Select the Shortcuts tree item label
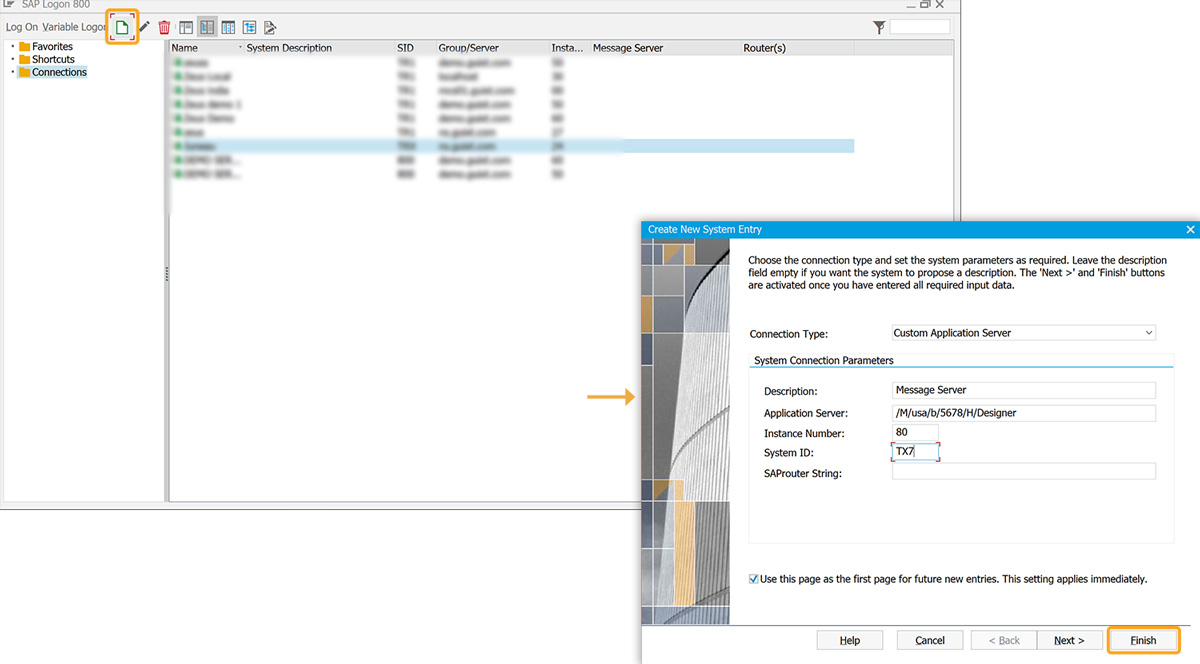This screenshot has width=1200, height=664. tap(53, 59)
